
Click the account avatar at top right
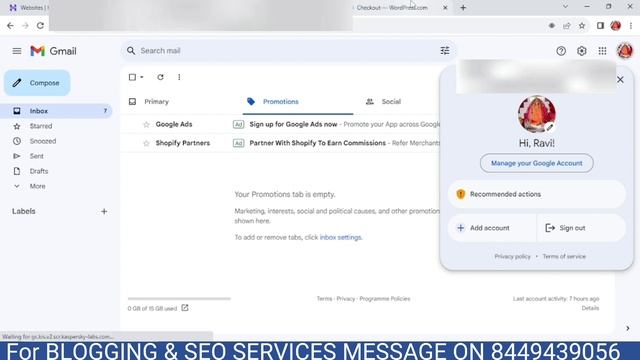624,51
